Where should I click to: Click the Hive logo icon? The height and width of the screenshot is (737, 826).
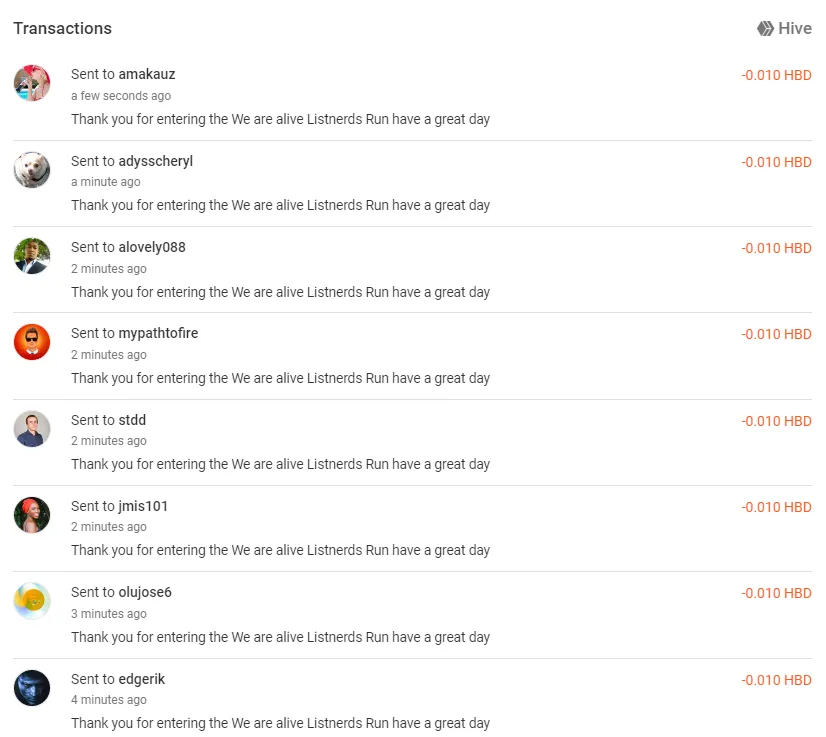[765, 28]
